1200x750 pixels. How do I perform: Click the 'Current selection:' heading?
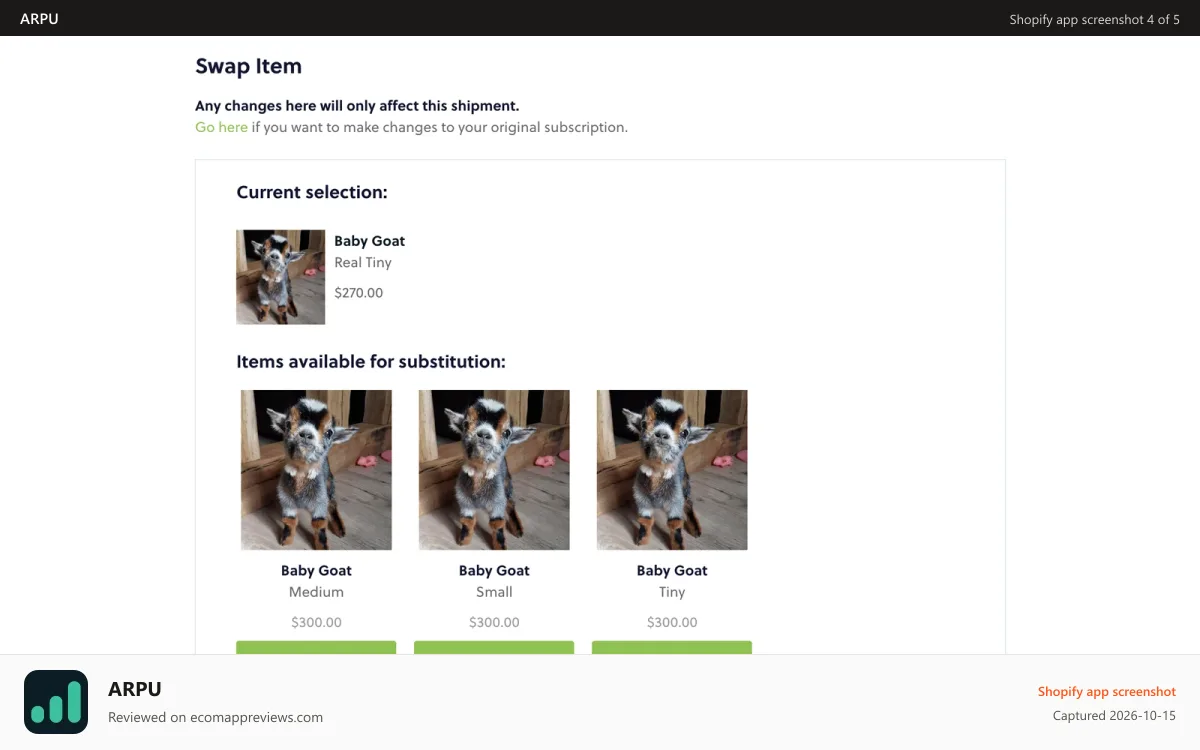(x=312, y=192)
